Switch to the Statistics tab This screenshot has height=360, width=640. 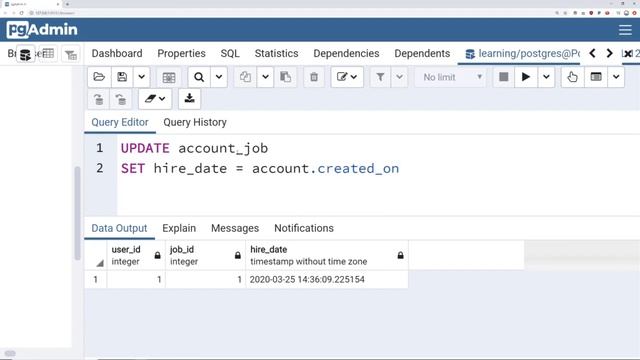(276, 53)
